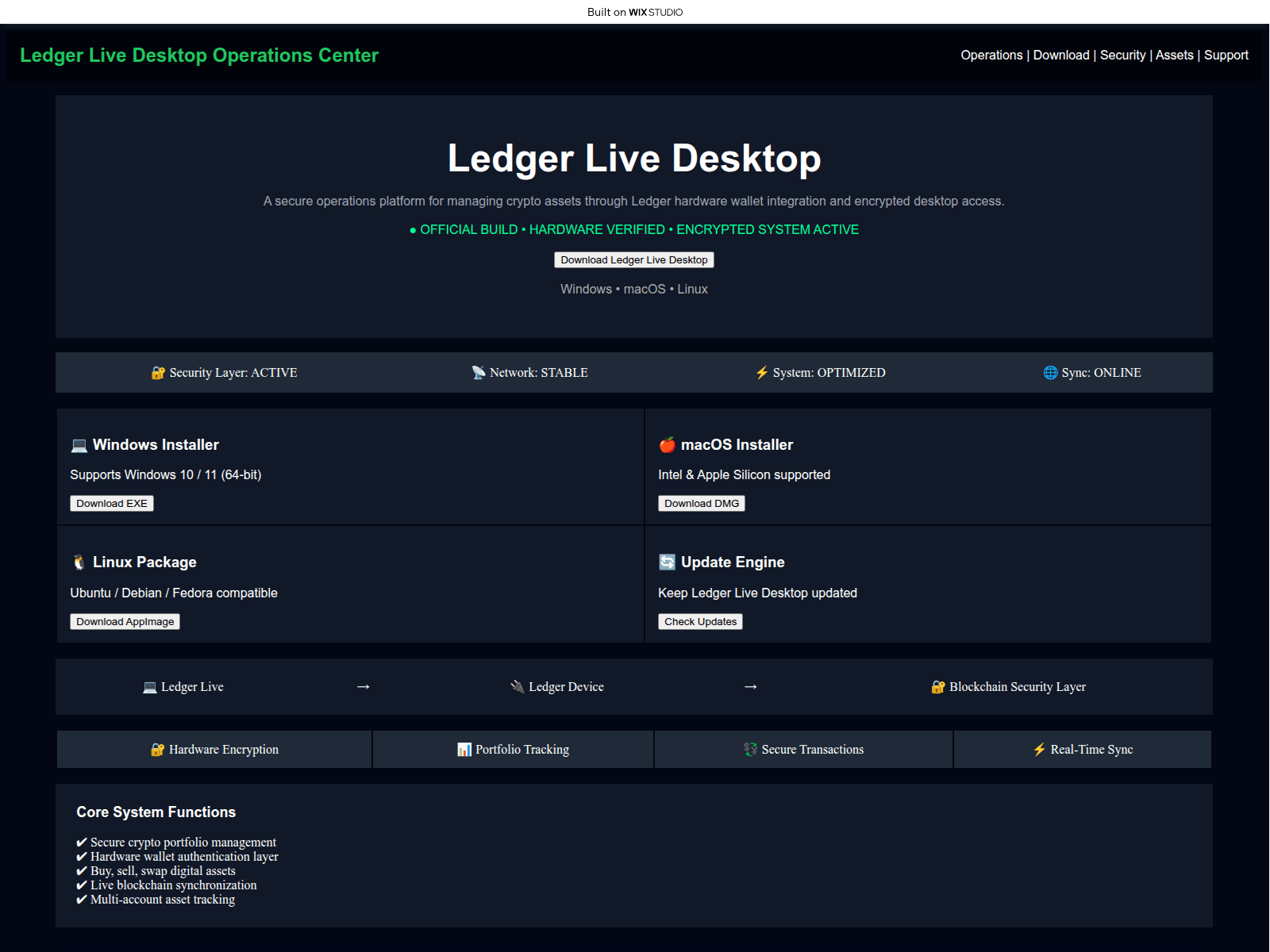The width and height of the screenshot is (1270, 952).
Task: Click the chart icon beside Portfolio Tracking
Action: pyautogui.click(x=464, y=750)
